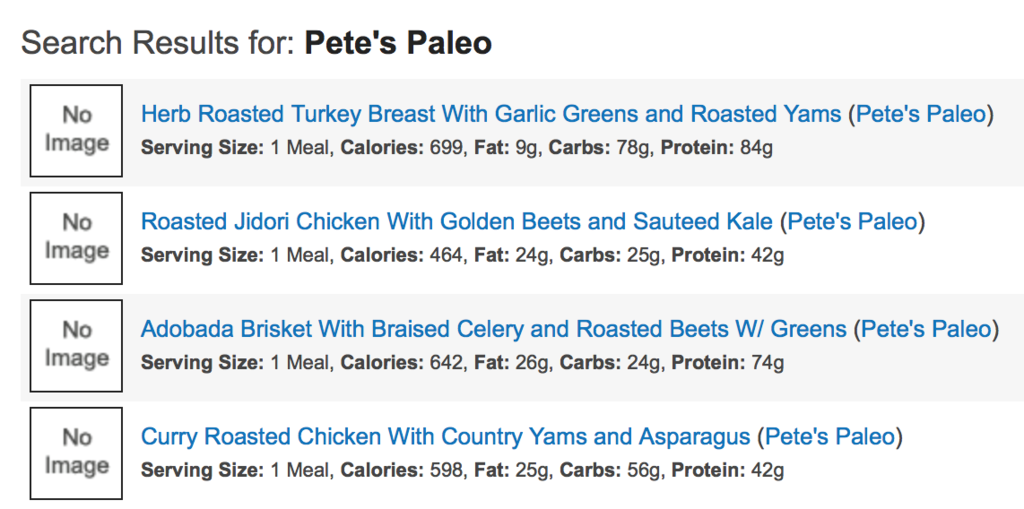
Task: Click the 464 calories nutrition line
Action: (462, 255)
